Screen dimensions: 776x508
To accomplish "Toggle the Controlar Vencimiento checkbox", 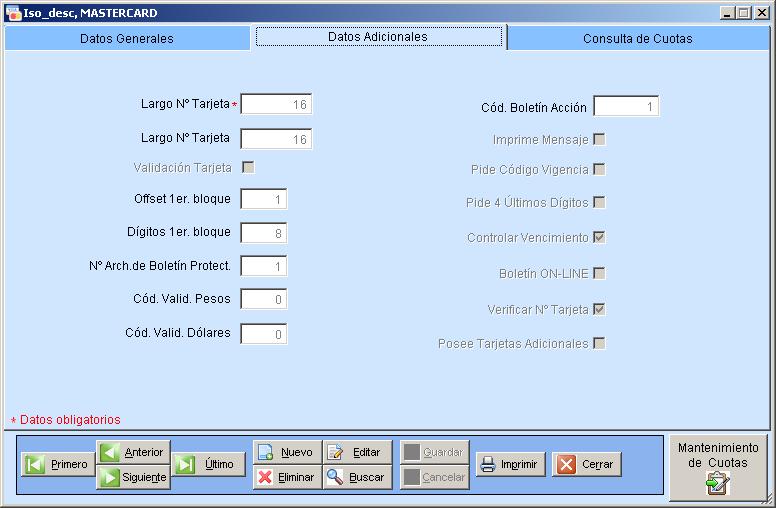I will coord(599,238).
